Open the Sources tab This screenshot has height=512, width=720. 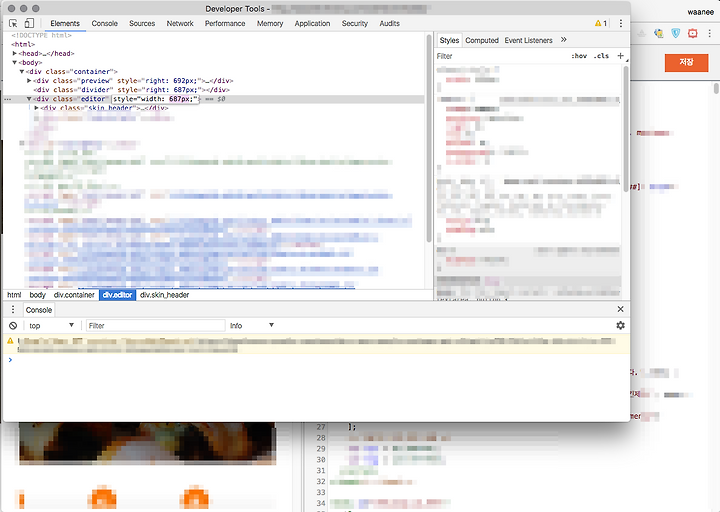click(142, 23)
